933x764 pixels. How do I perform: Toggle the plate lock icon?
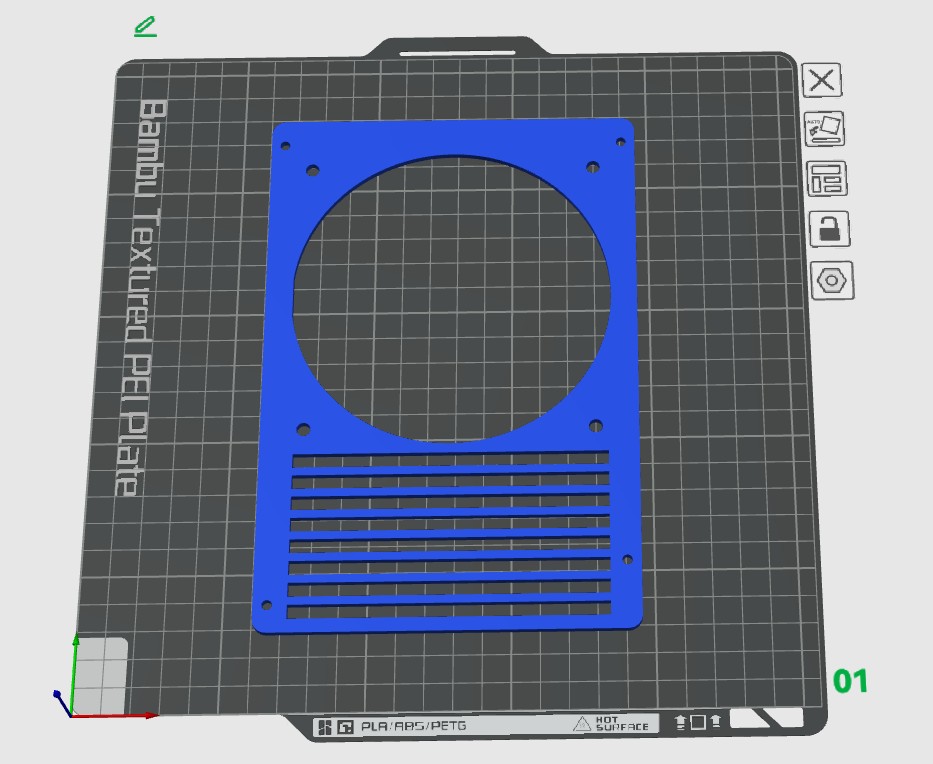pos(829,229)
